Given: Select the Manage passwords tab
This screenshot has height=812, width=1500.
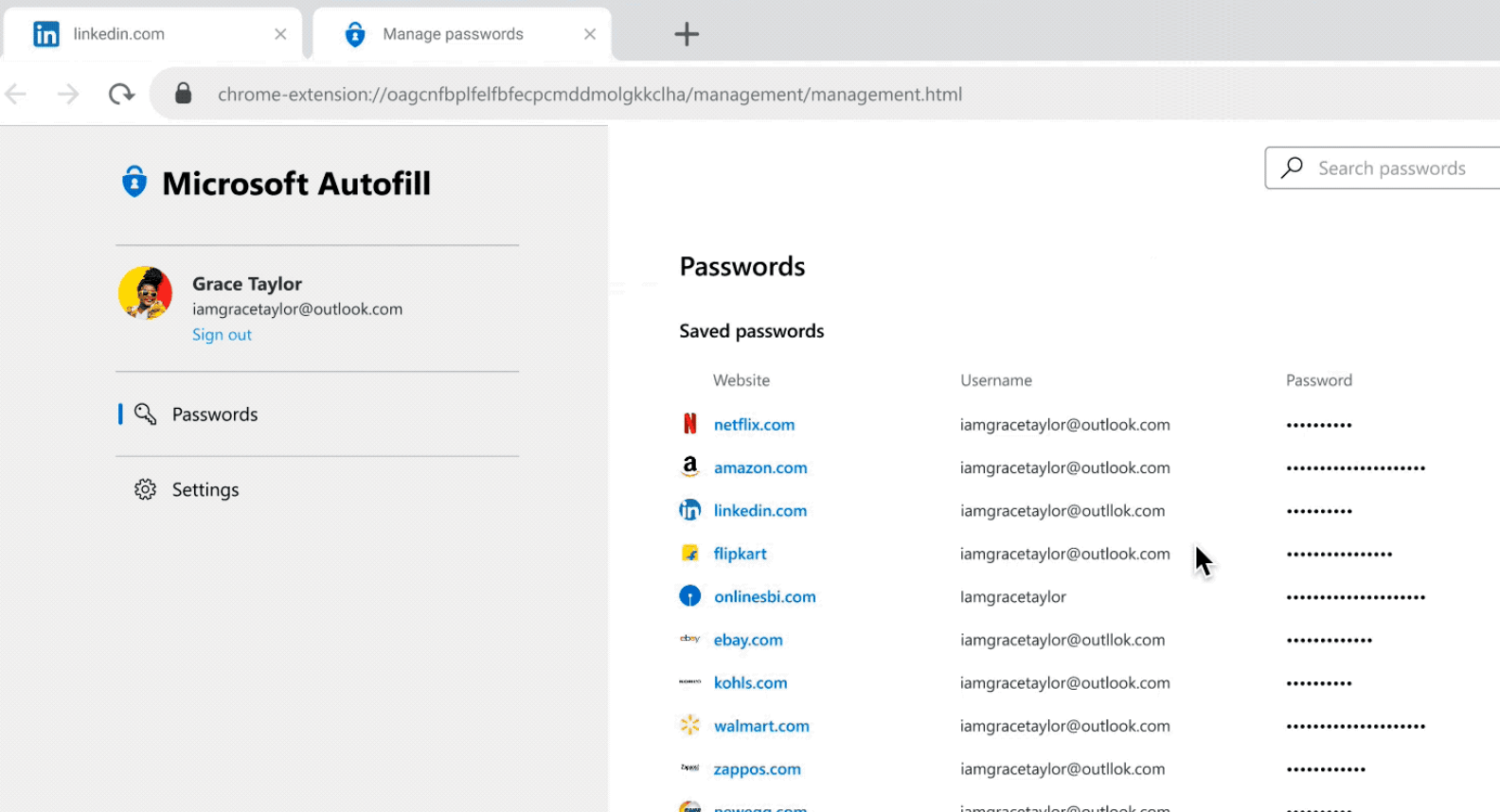Looking at the screenshot, I should 462,34.
